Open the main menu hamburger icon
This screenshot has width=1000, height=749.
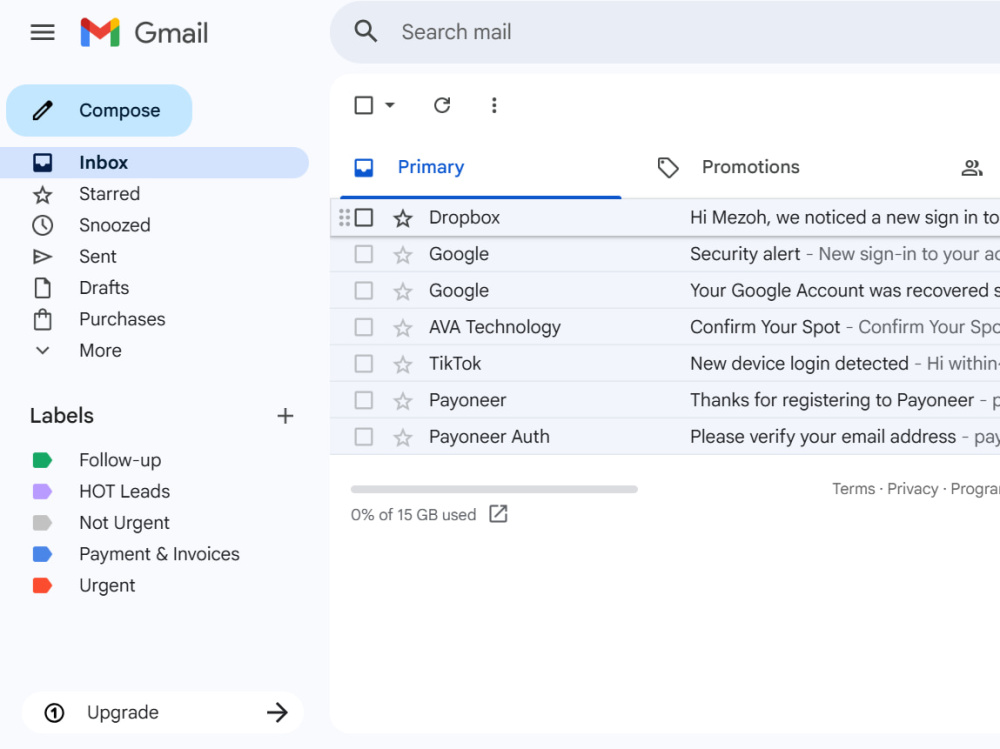coord(43,32)
